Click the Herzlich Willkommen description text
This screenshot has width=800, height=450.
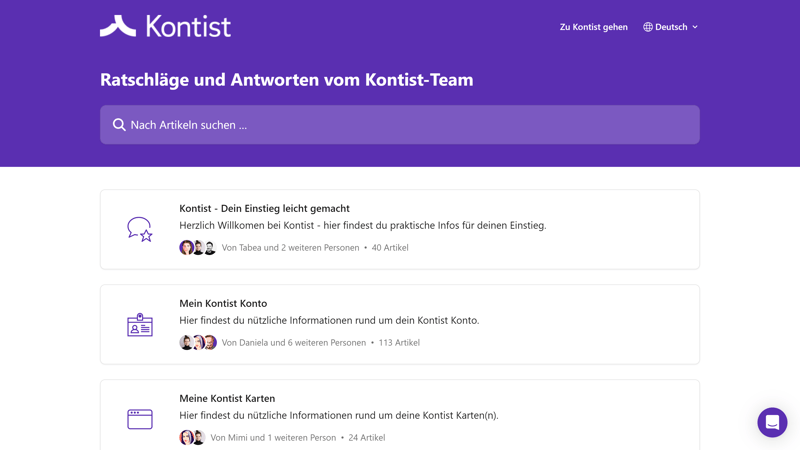(x=362, y=226)
